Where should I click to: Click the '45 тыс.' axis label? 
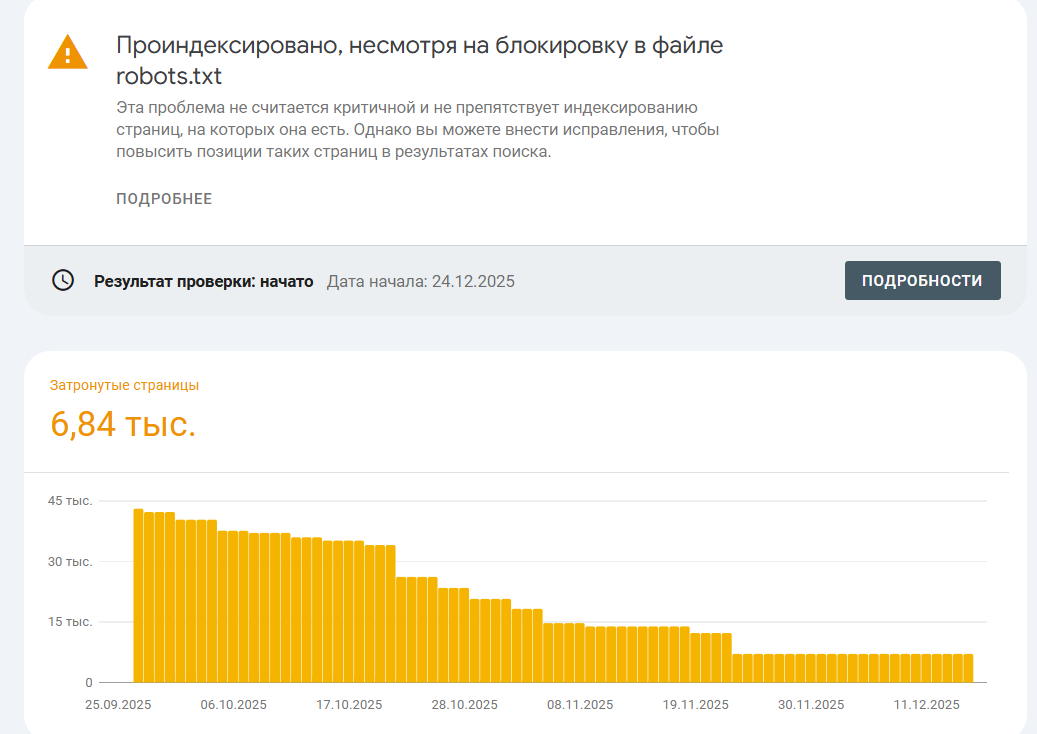point(70,501)
